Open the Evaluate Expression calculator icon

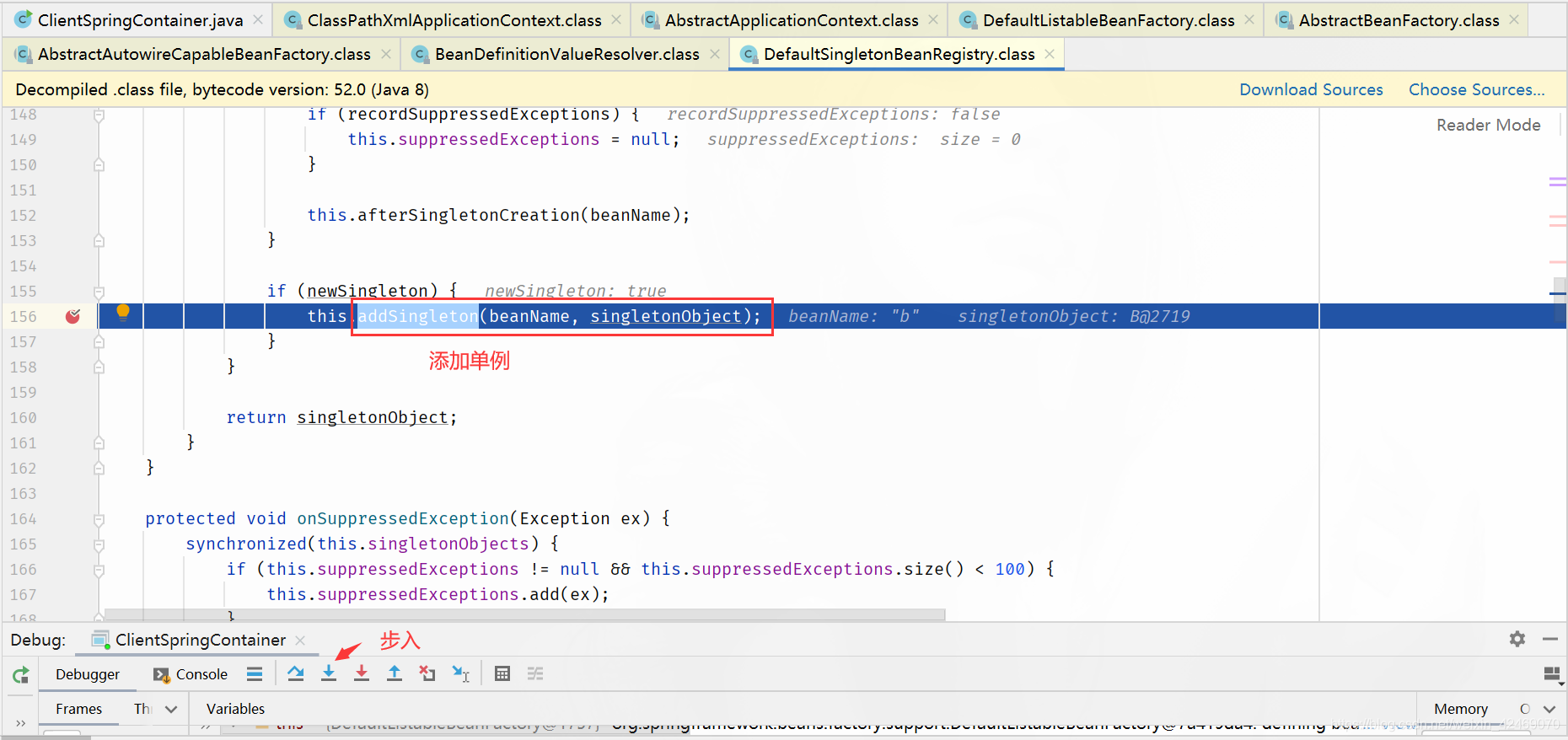pos(502,673)
